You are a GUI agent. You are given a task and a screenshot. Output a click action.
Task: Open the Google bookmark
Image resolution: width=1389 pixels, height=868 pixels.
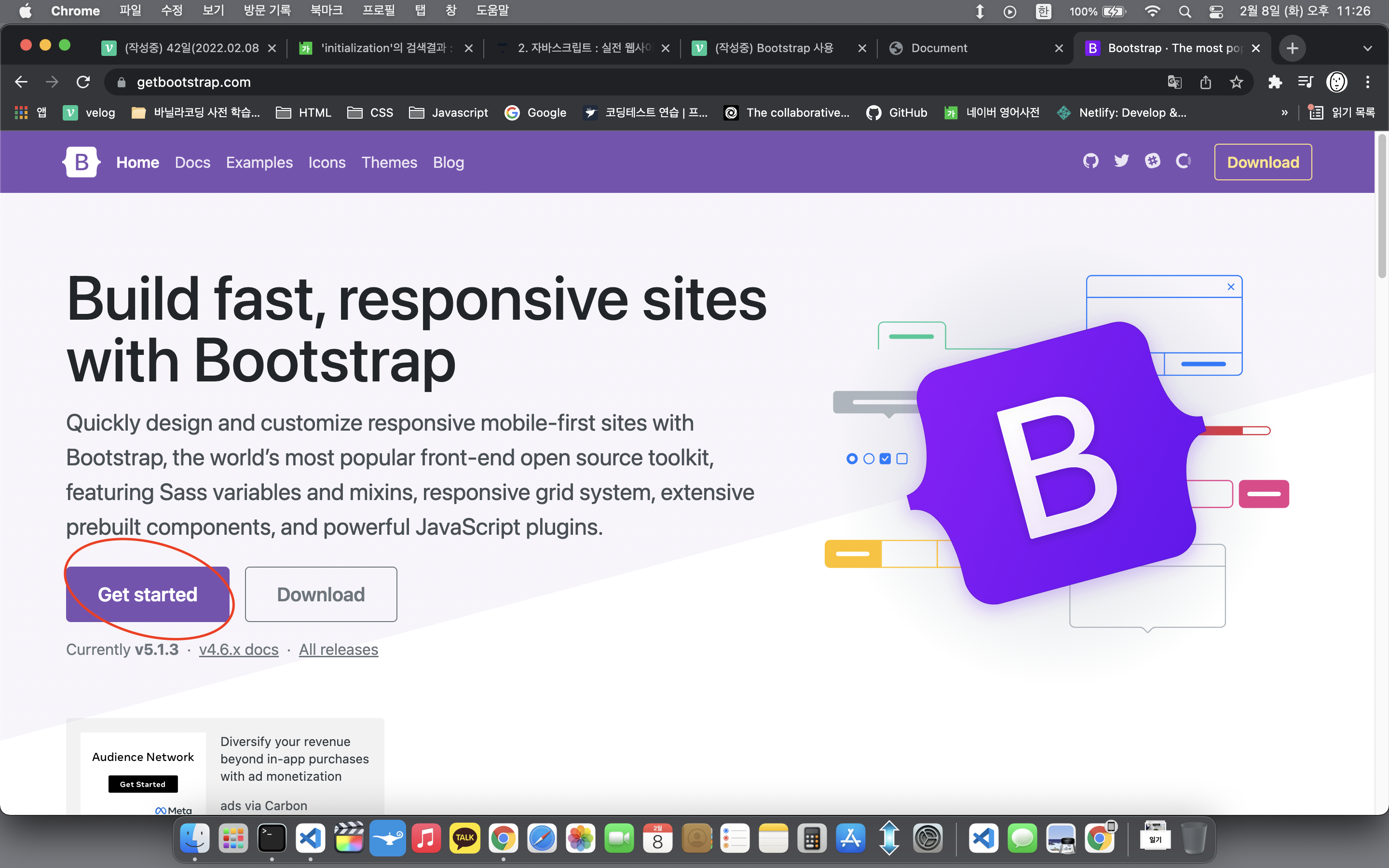pyautogui.click(x=535, y=112)
